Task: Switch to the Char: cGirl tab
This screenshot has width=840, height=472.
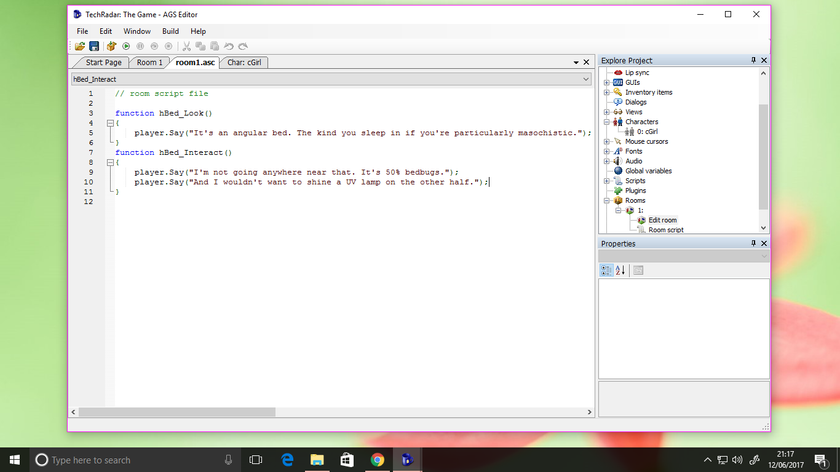Action: pyautogui.click(x=246, y=62)
